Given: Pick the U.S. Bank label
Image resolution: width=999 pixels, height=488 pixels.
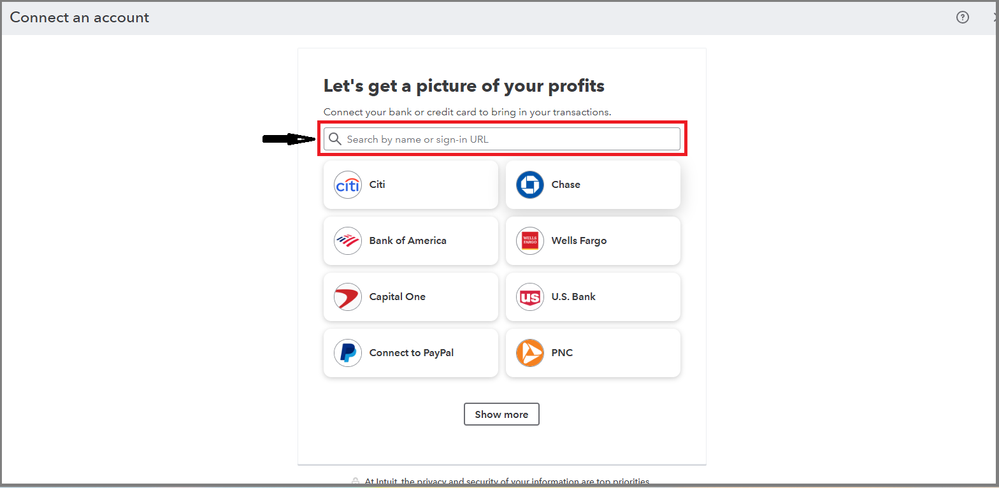Looking at the screenshot, I should pyautogui.click(x=573, y=297).
